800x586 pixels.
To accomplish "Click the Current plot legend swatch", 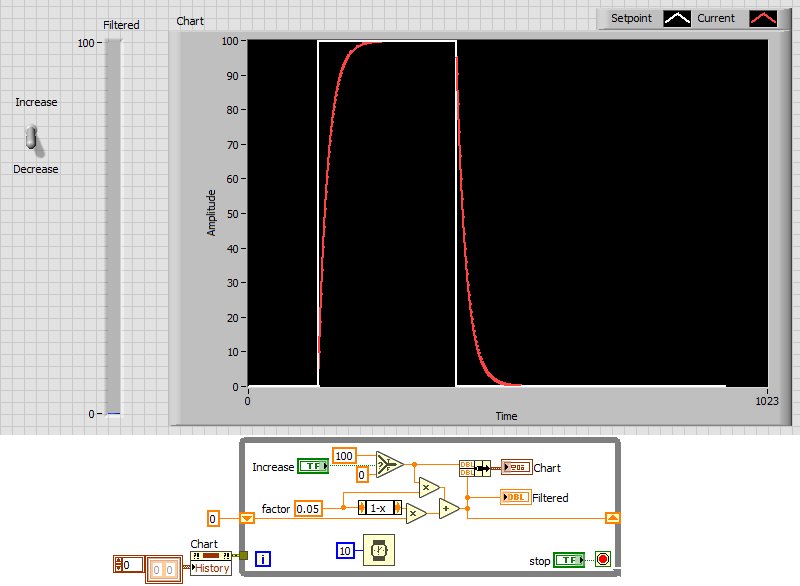I will pyautogui.click(x=763, y=19).
